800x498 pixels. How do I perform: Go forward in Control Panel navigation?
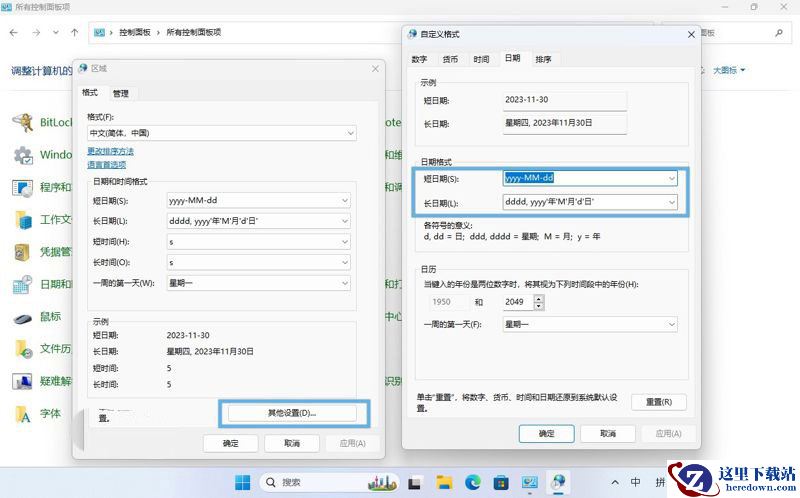36,32
